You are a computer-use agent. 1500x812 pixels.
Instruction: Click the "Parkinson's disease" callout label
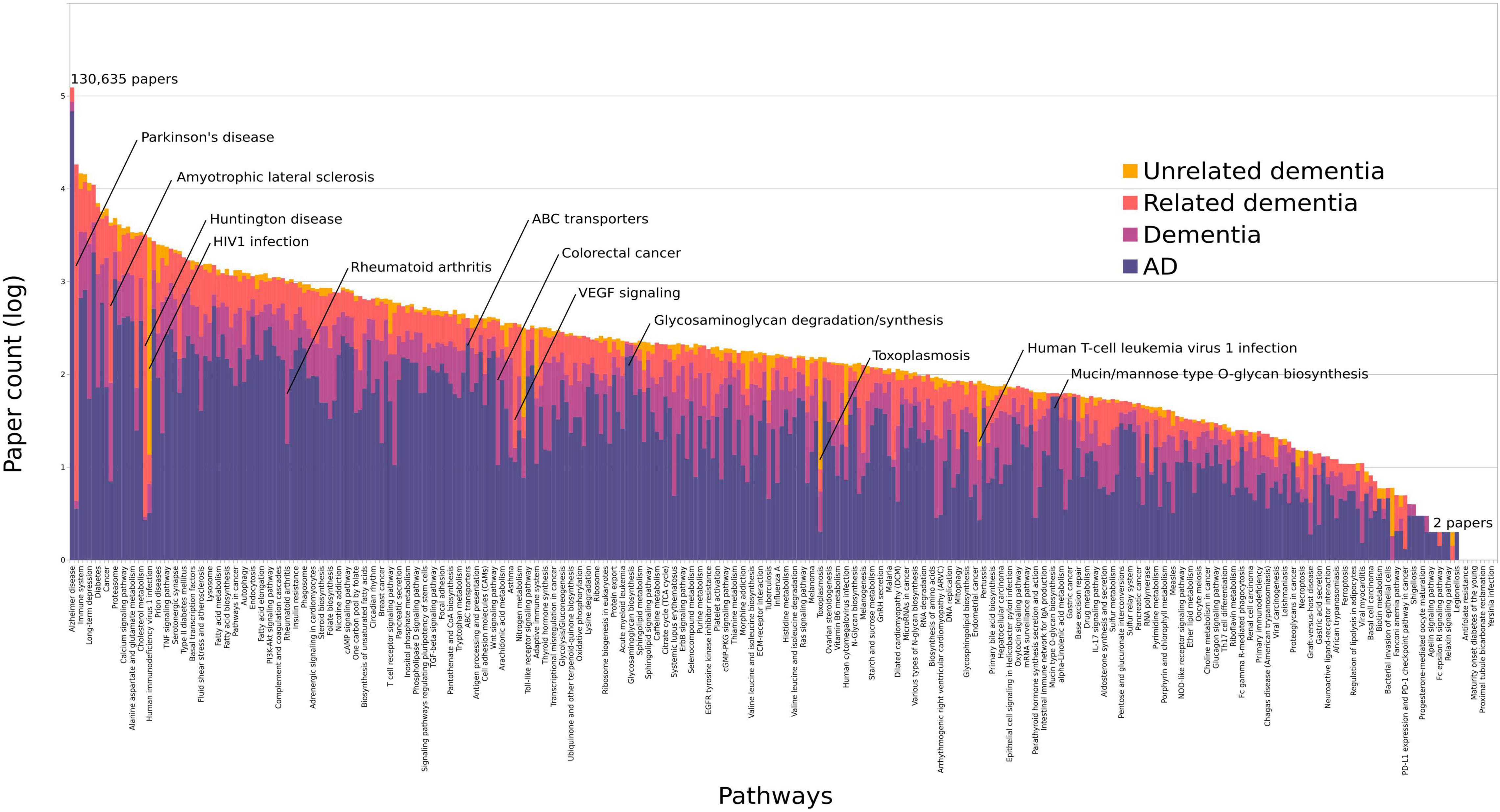coord(207,137)
